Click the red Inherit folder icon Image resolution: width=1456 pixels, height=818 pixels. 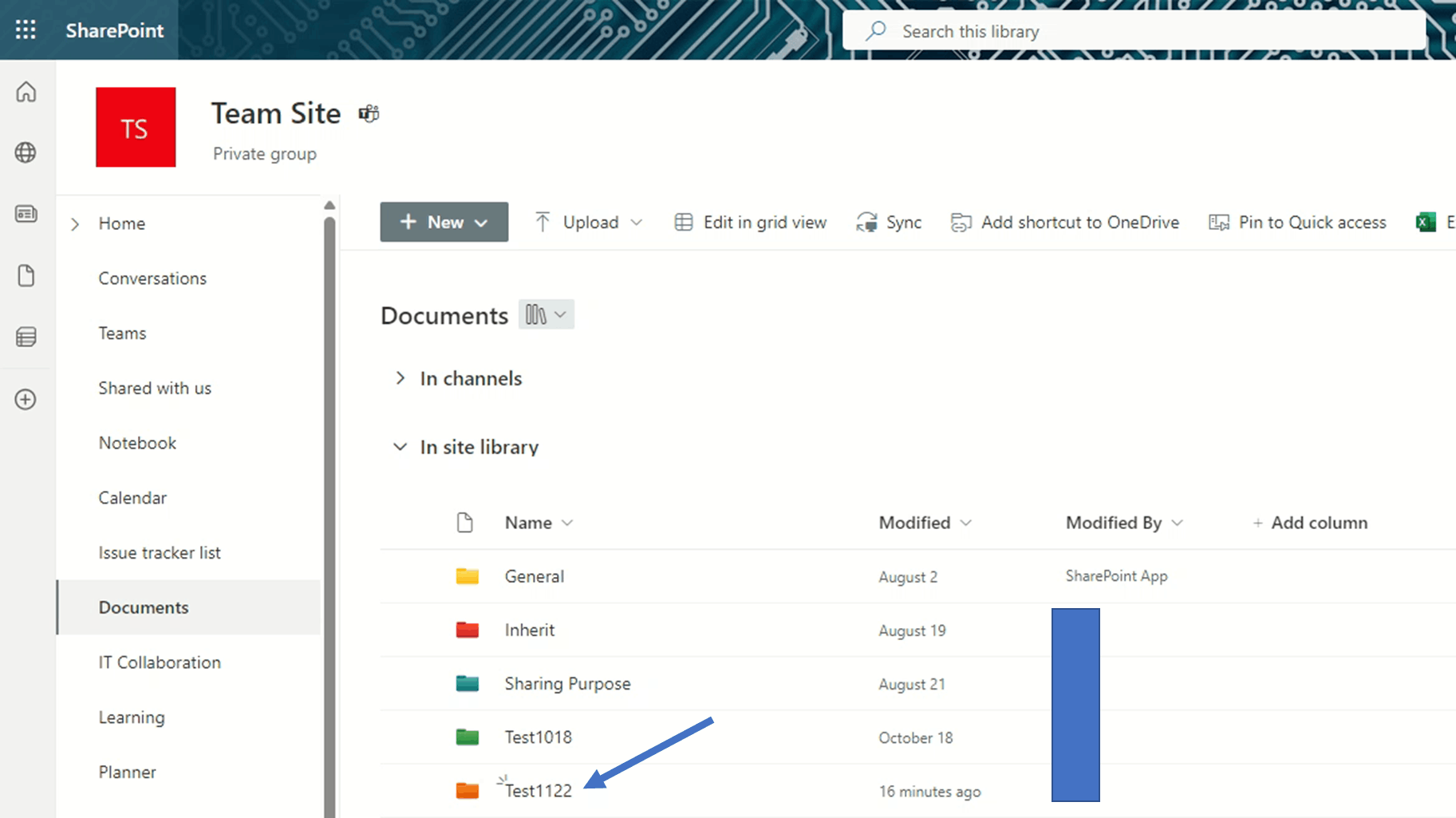468,630
